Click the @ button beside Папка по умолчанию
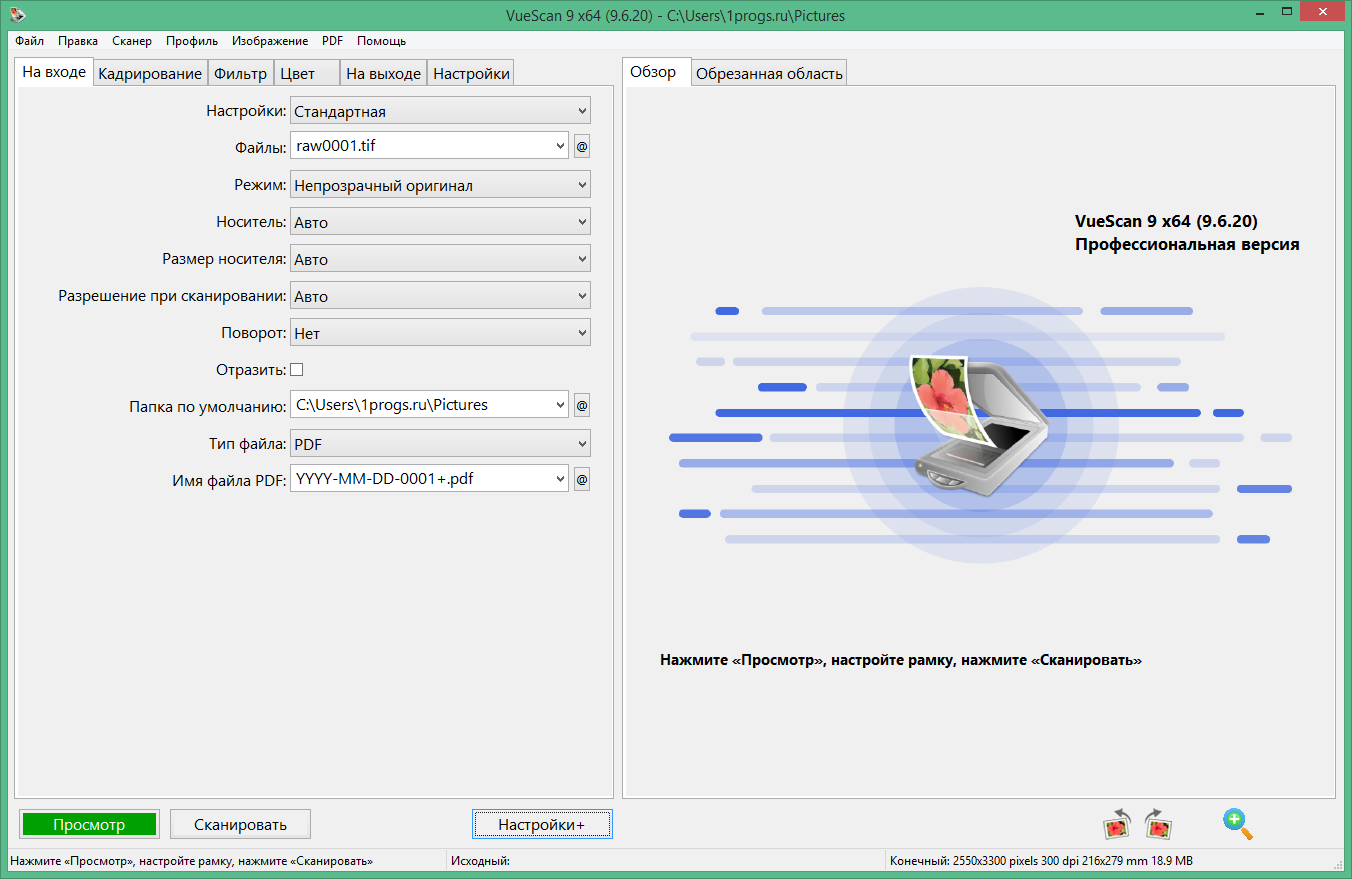1352x879 pixels. pos(582,406)
